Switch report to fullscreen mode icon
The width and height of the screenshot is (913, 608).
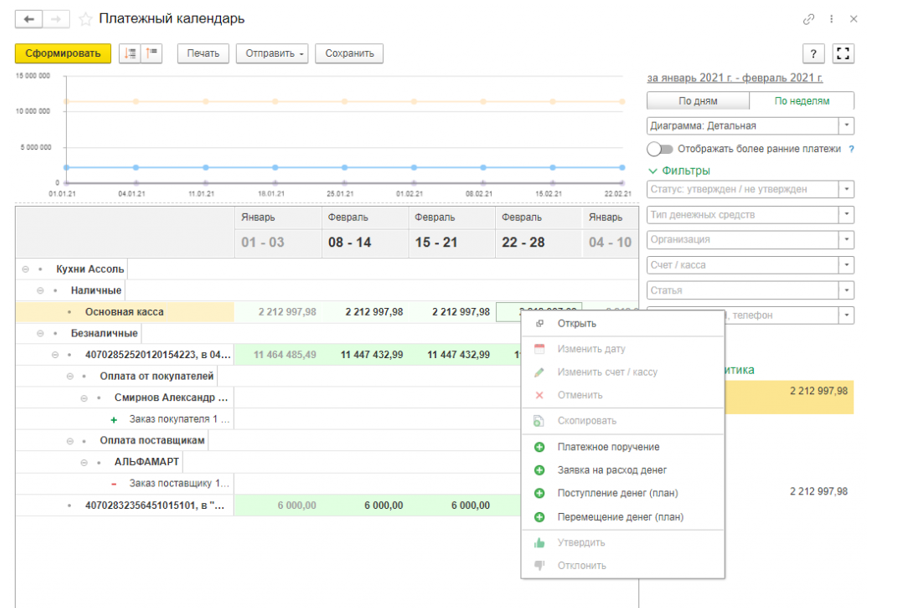tap(843, 54)
